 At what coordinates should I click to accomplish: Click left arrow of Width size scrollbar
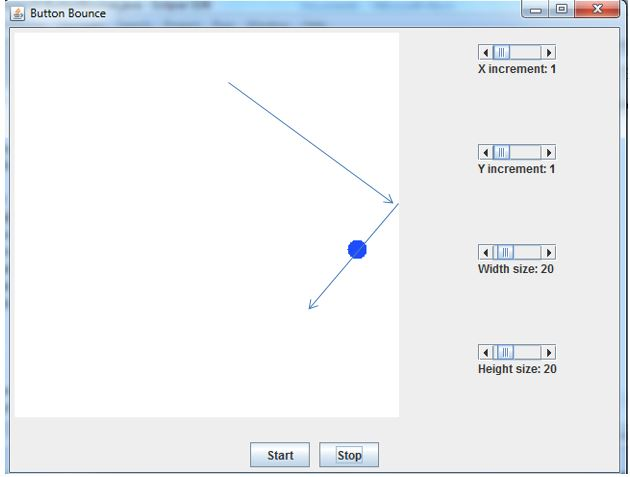point(486,252)
